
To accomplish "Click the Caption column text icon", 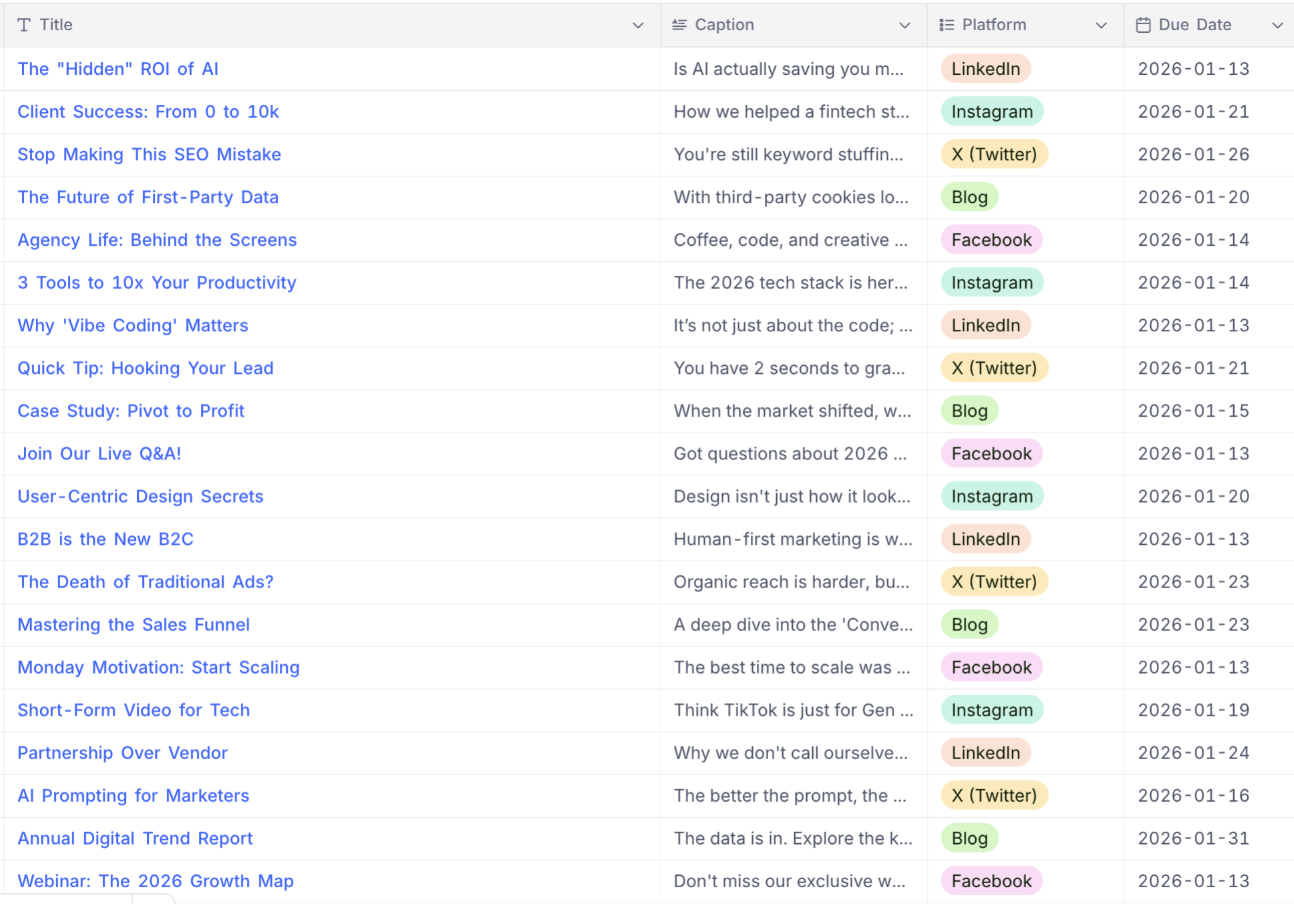I will [680, 25].
